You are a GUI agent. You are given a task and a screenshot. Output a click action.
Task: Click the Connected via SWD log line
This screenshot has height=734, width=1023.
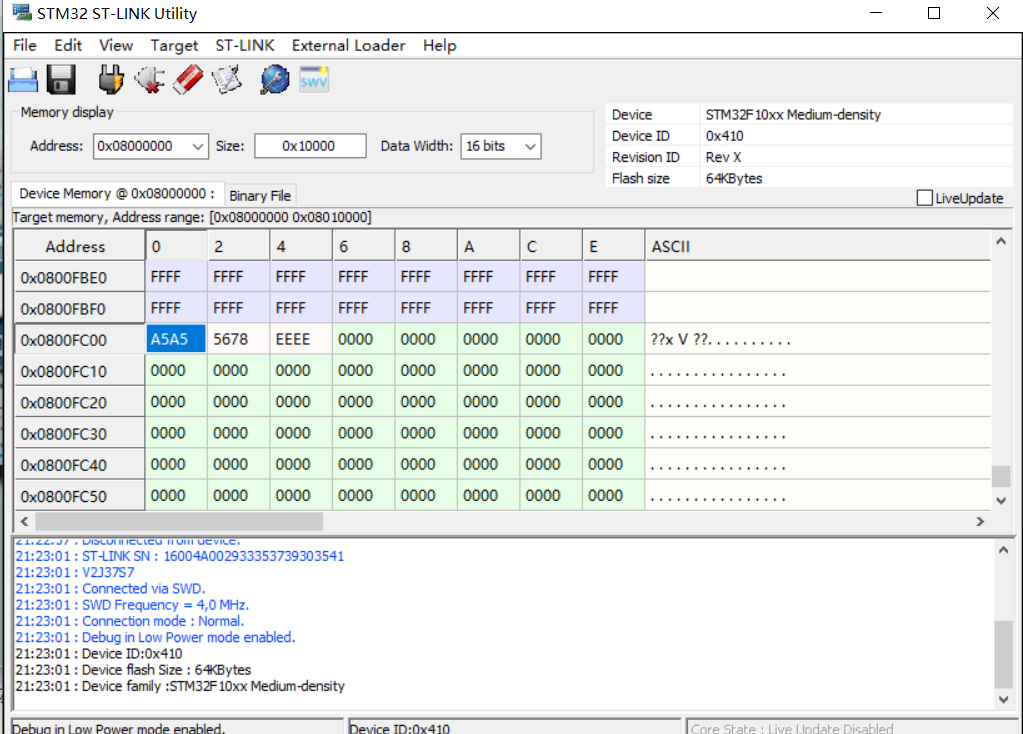click(110, 589)
